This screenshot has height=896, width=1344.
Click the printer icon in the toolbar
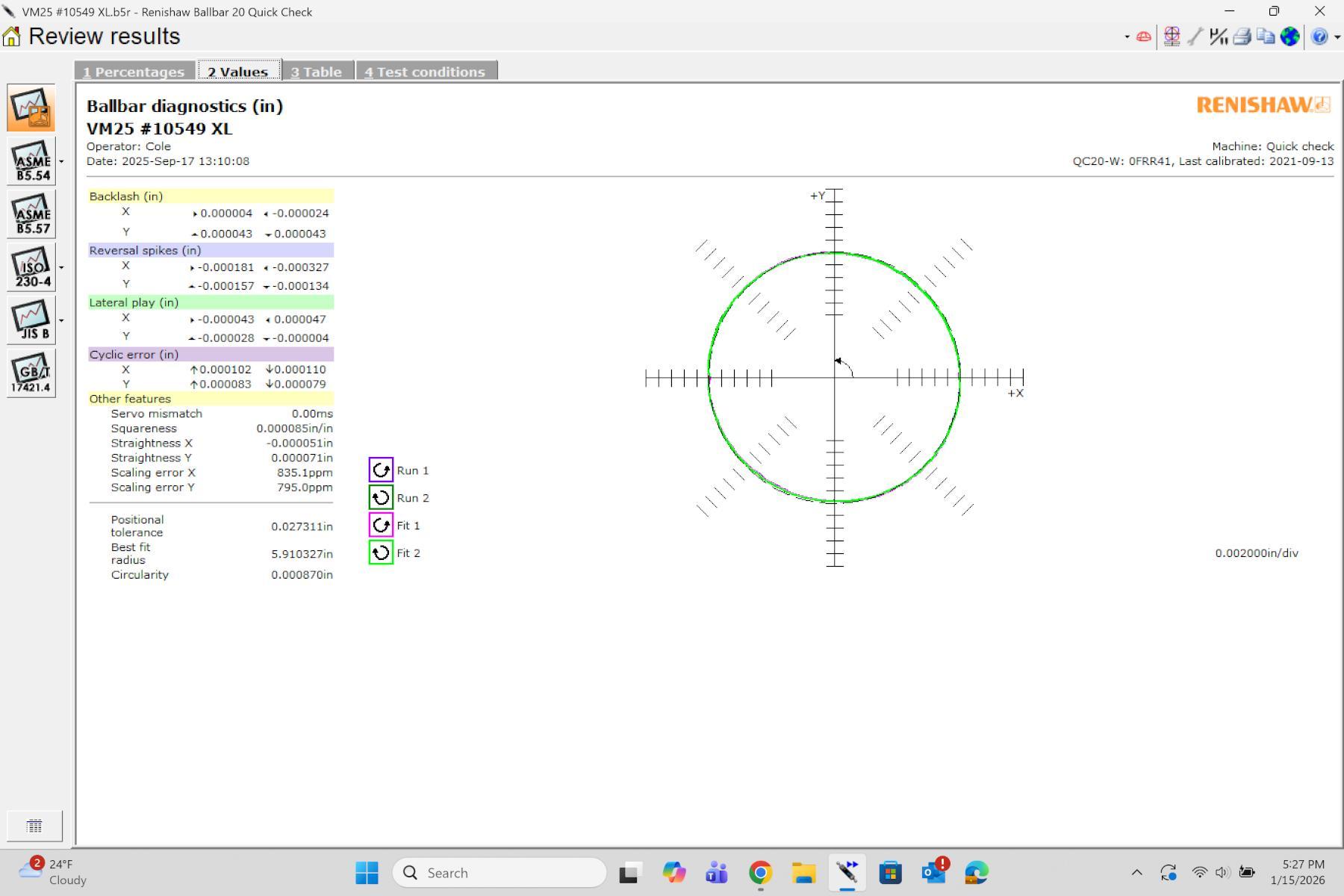(x=1242, y=37)
